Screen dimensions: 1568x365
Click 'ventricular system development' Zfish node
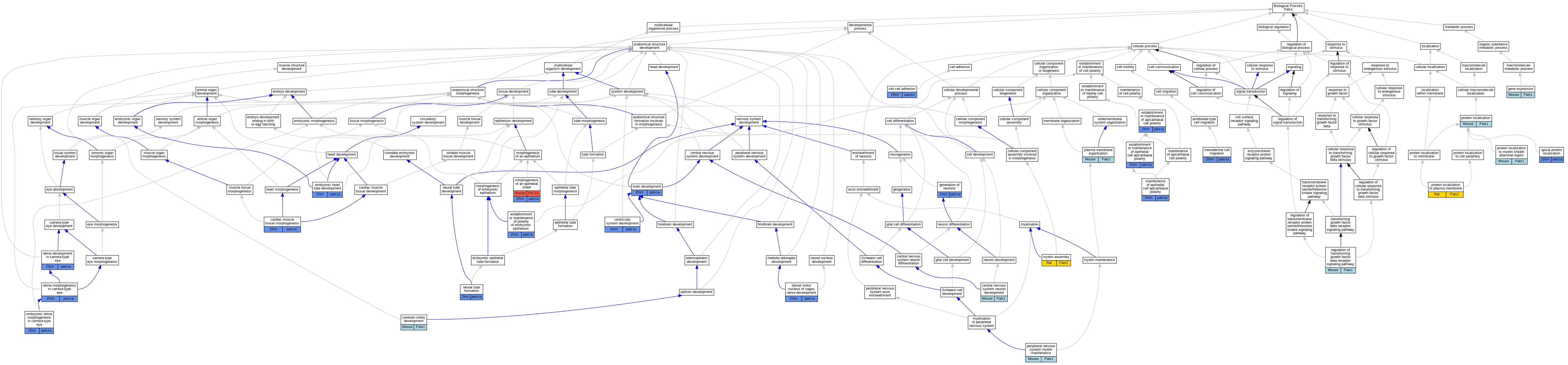(622, 225)
